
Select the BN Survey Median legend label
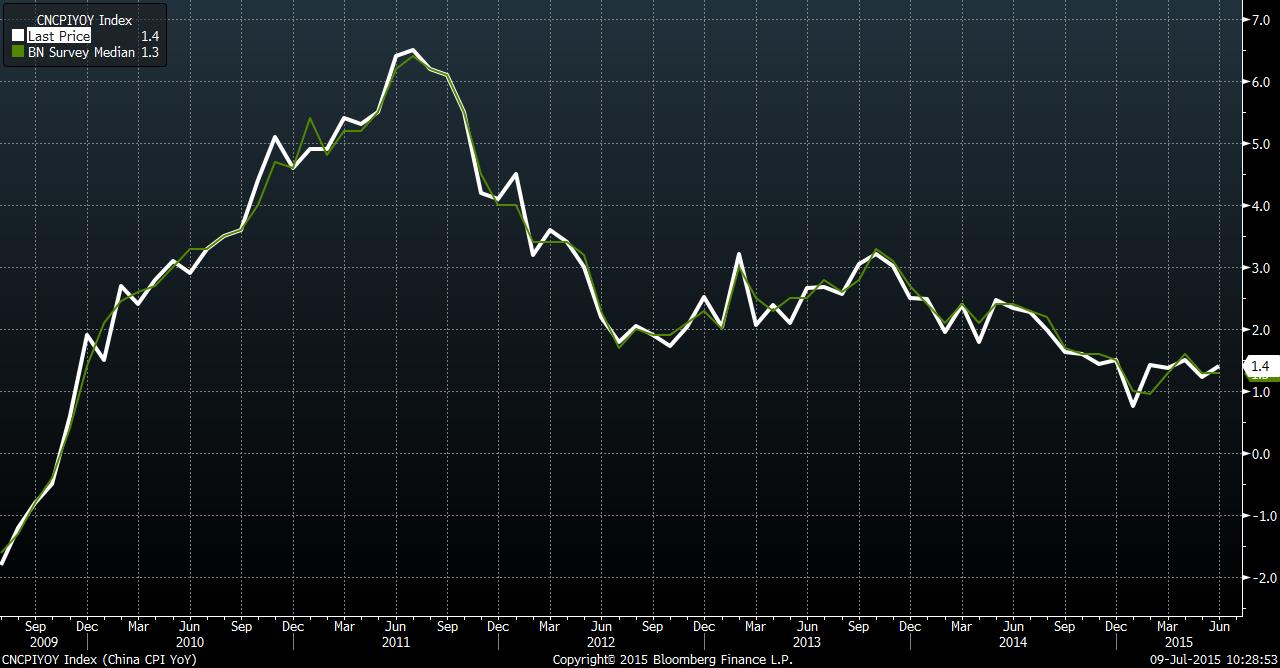click(x=80, y=52)
